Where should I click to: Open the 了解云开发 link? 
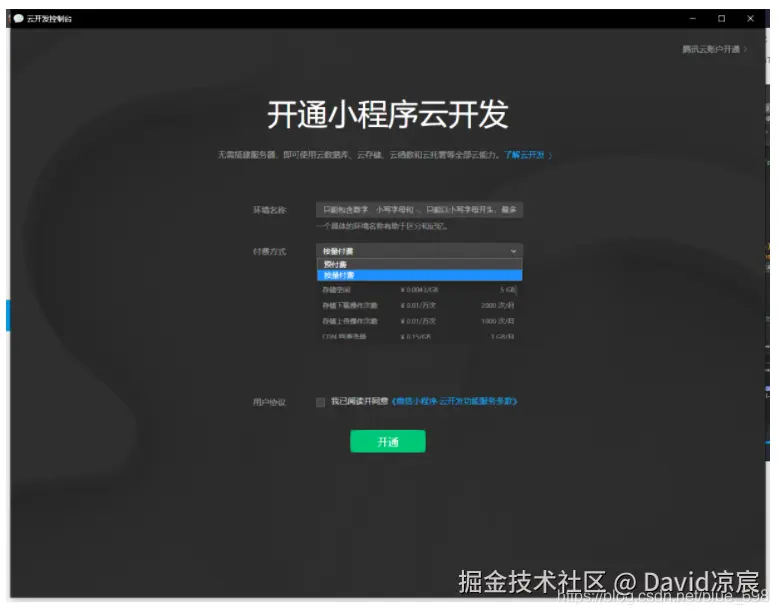click(x=528, y=155)
